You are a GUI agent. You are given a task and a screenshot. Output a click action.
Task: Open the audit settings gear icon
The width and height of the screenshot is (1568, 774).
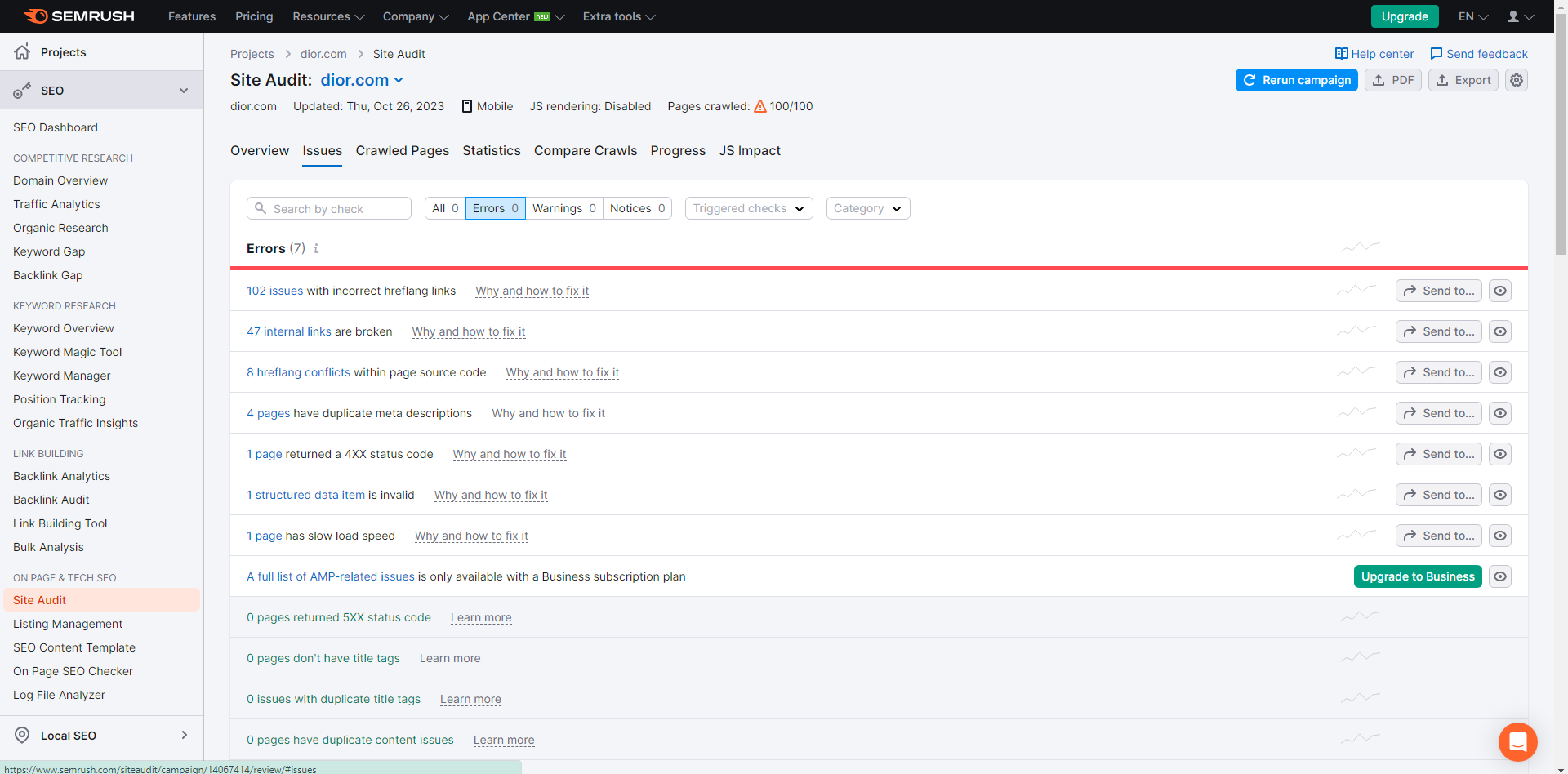[1517, 80]
